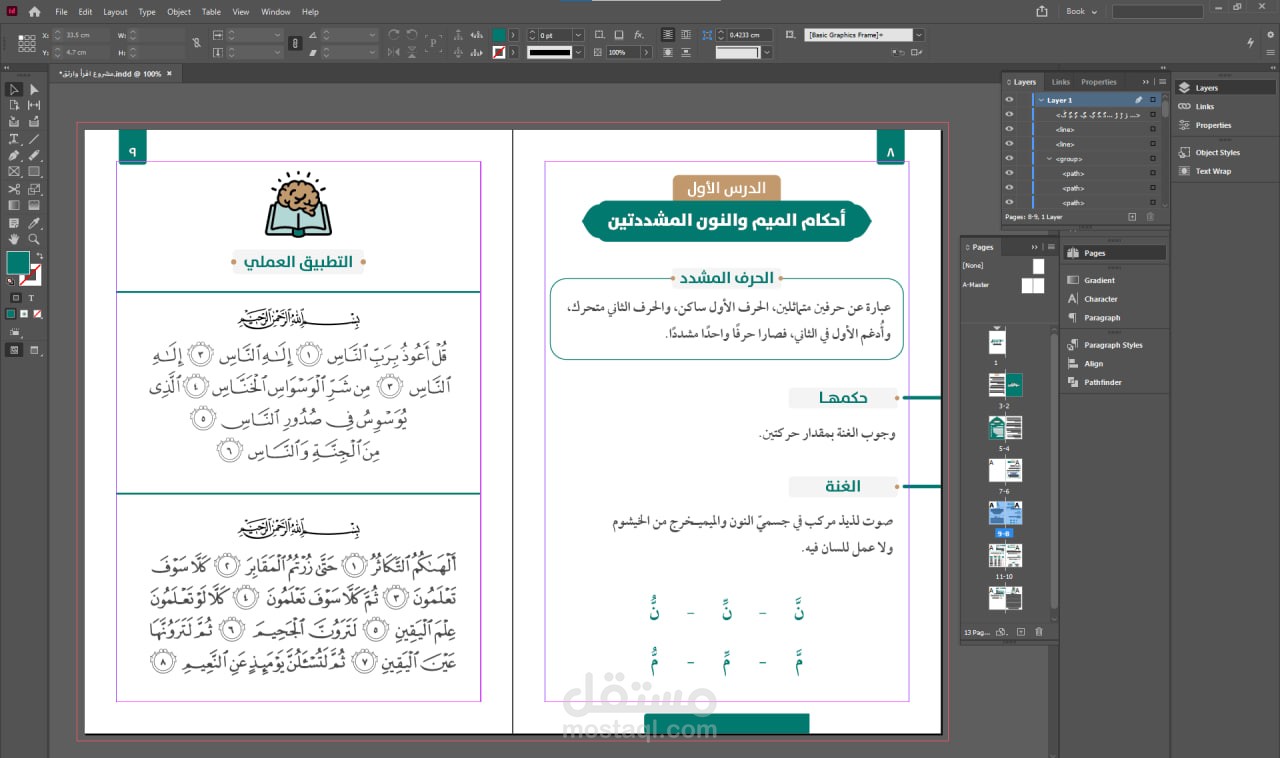The width and height of the screenshot is (1280, 758).
Task: Choose the Zoom tool in toolbox
Action: tap(34, 239)
